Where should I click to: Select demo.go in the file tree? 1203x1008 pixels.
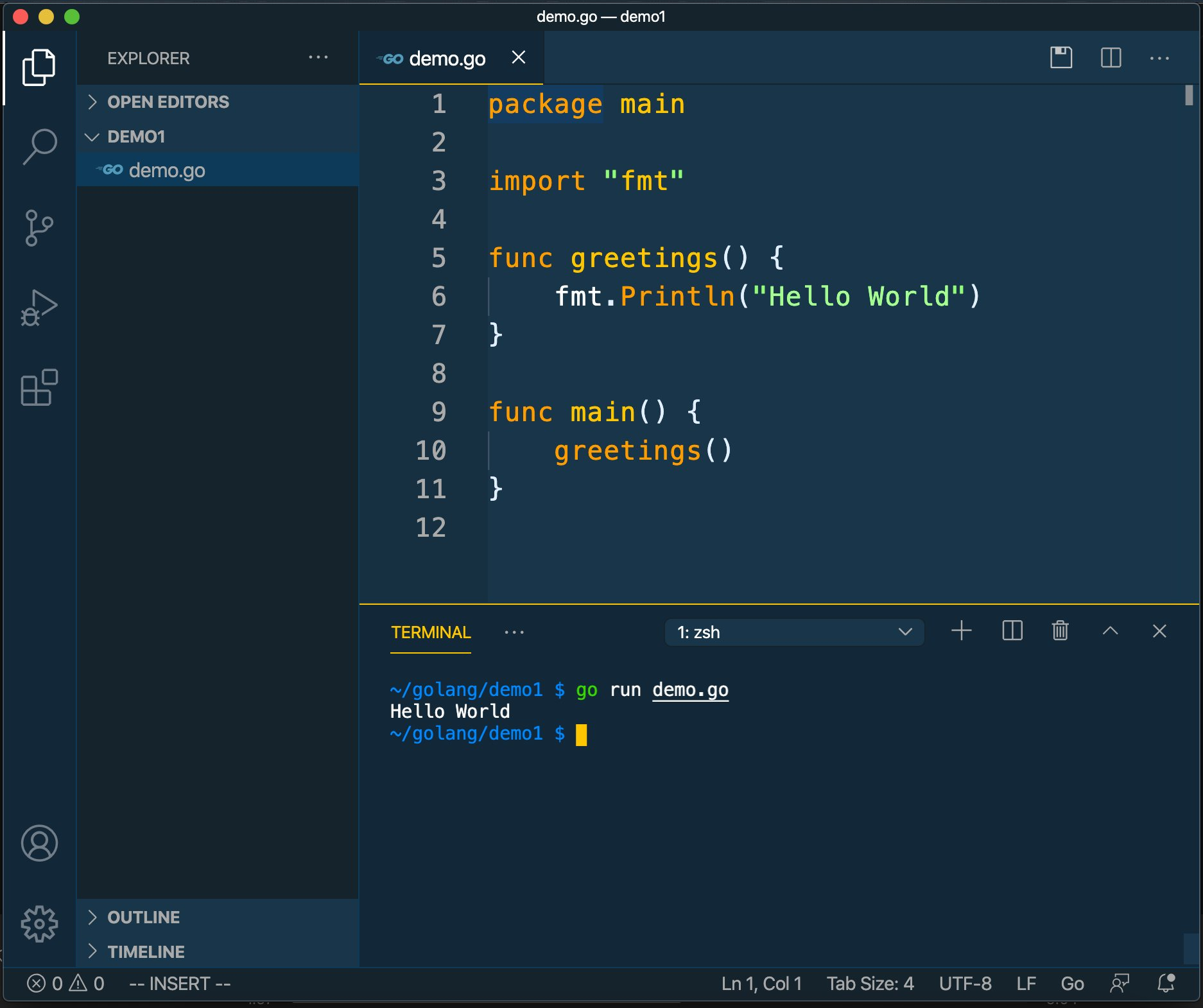[x=218, y=170]
